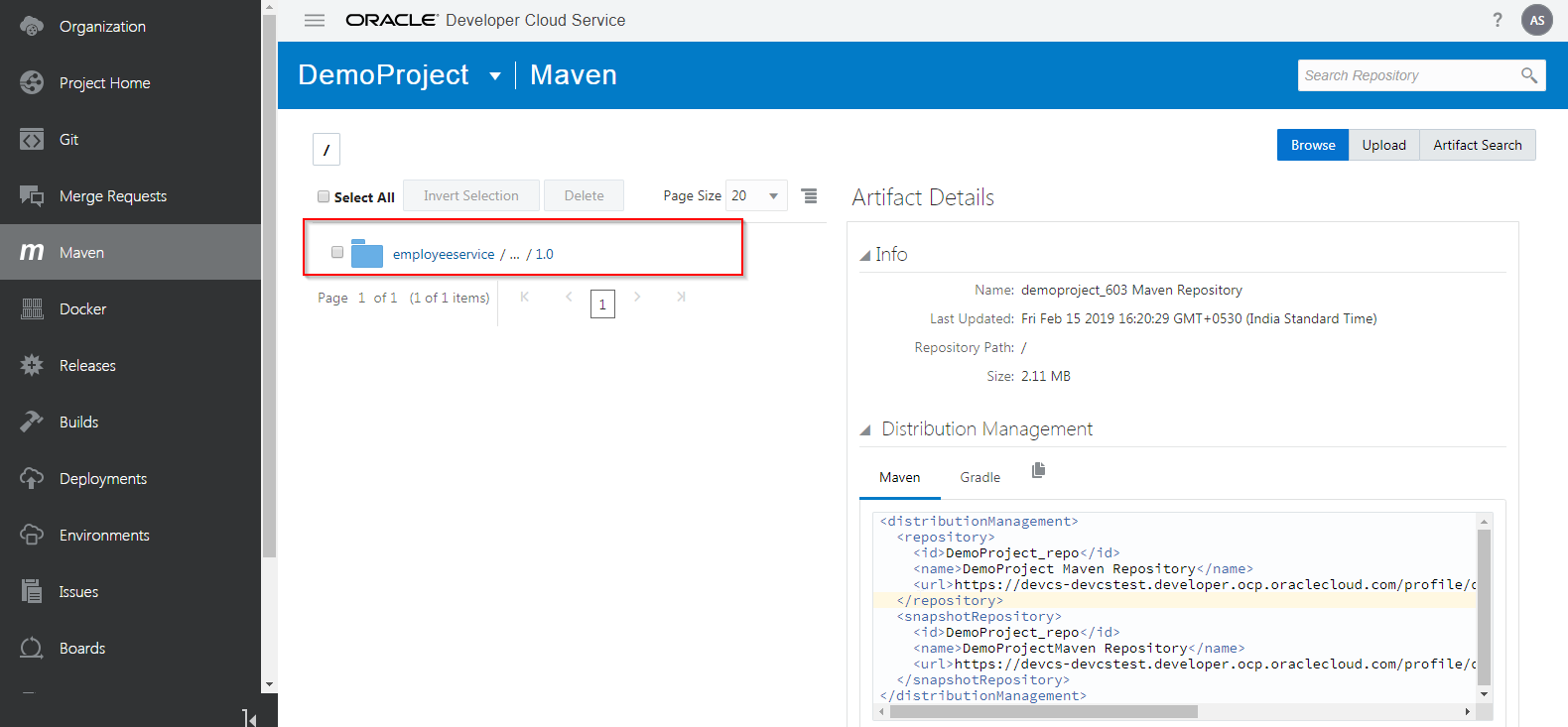Viewport: 1568px width, 727px height.
Task: Go to the last page
Action: click(681, 297)
